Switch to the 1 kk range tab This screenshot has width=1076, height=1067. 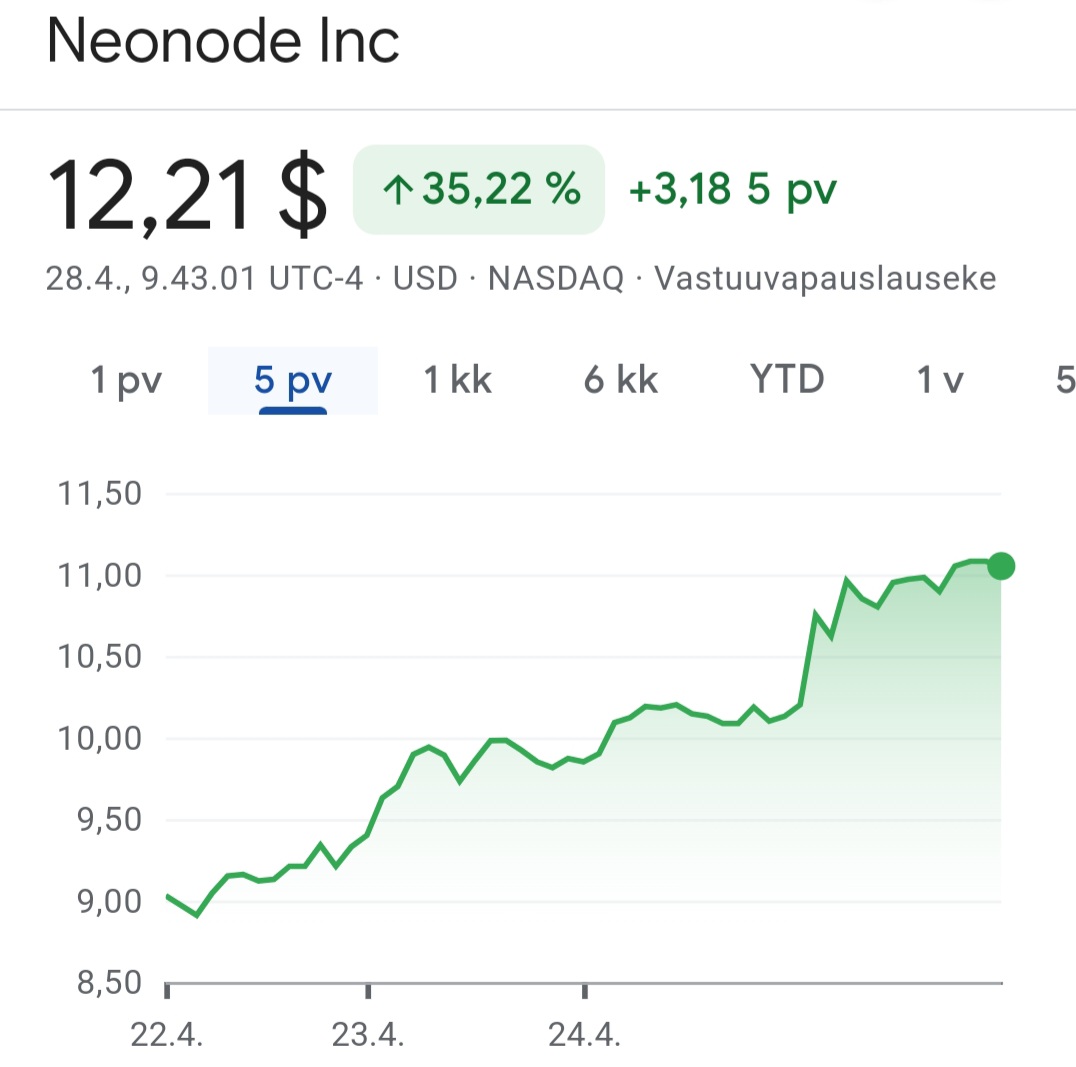tap(458, 381)
